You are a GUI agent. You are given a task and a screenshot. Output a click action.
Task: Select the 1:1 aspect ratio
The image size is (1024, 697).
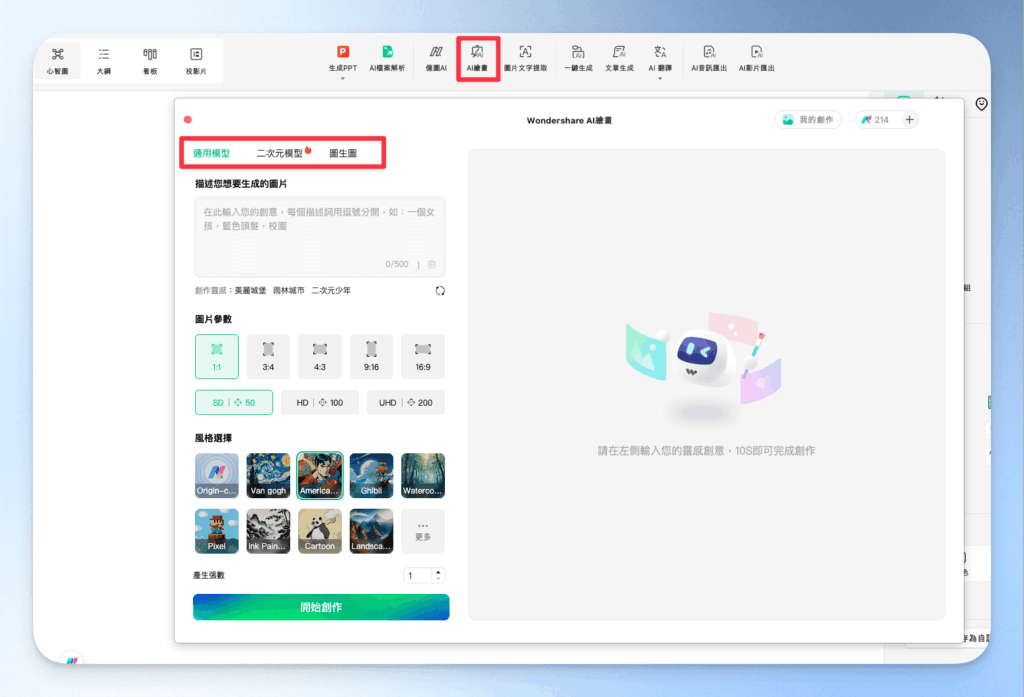[x=217, y=357]
